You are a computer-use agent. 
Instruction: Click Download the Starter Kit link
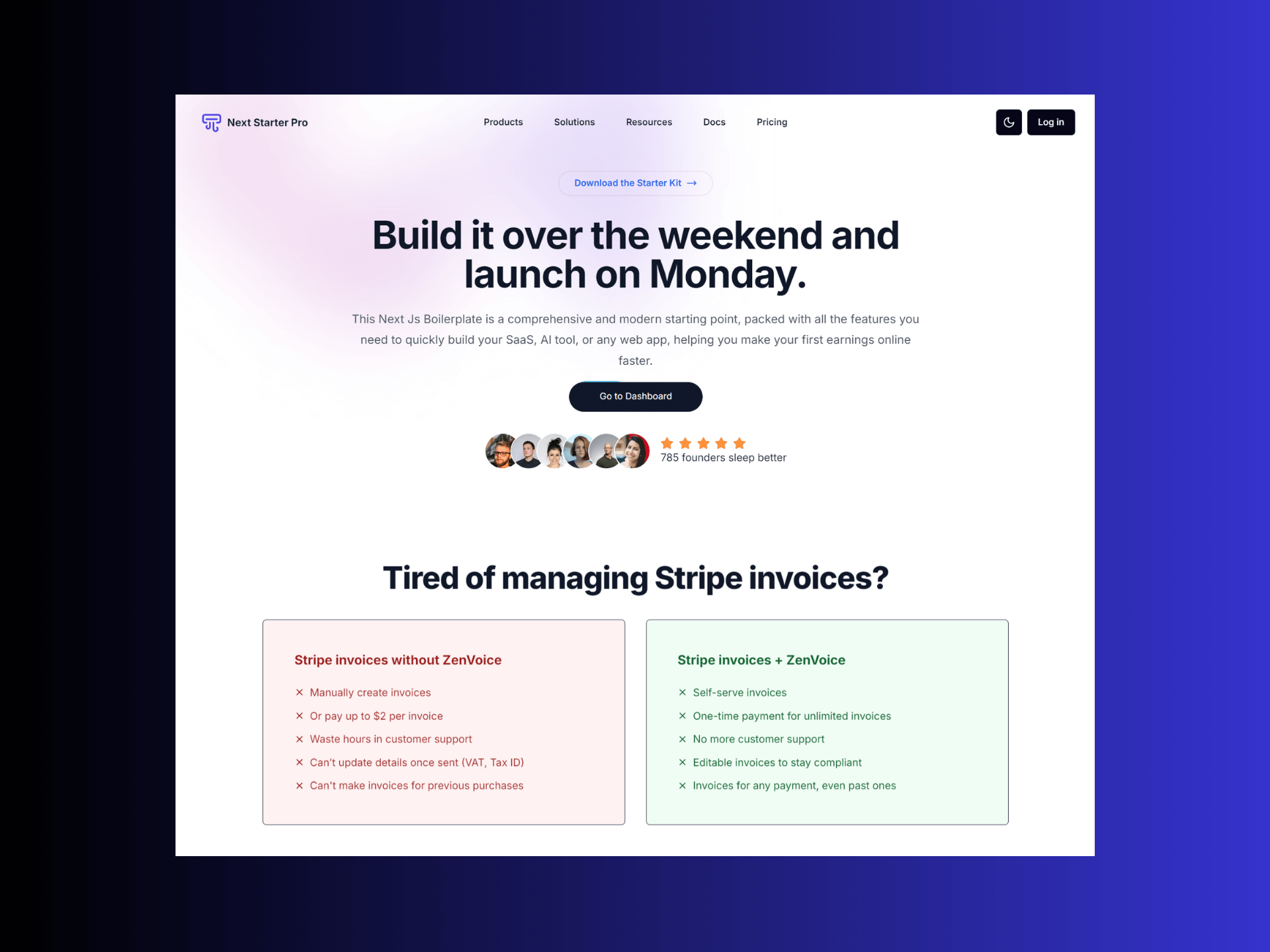point(635,183)
